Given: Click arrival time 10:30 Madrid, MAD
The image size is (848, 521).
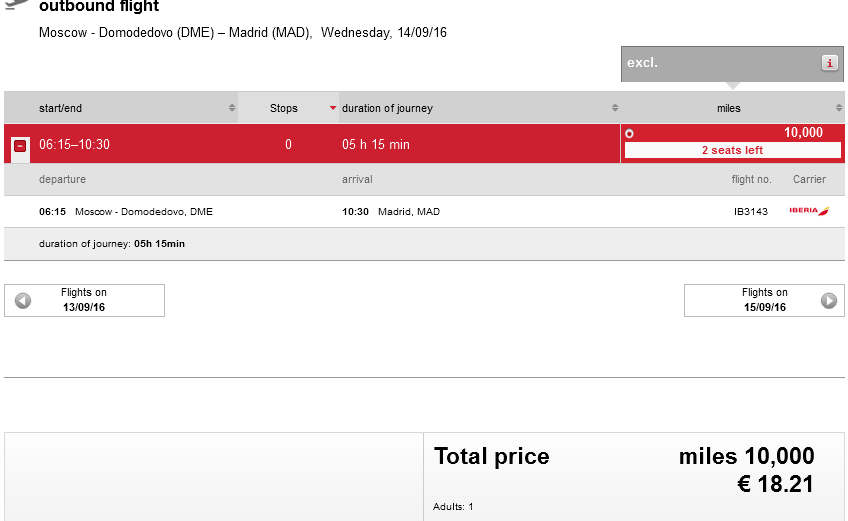Looking at the screenshot, I should 391,212.
